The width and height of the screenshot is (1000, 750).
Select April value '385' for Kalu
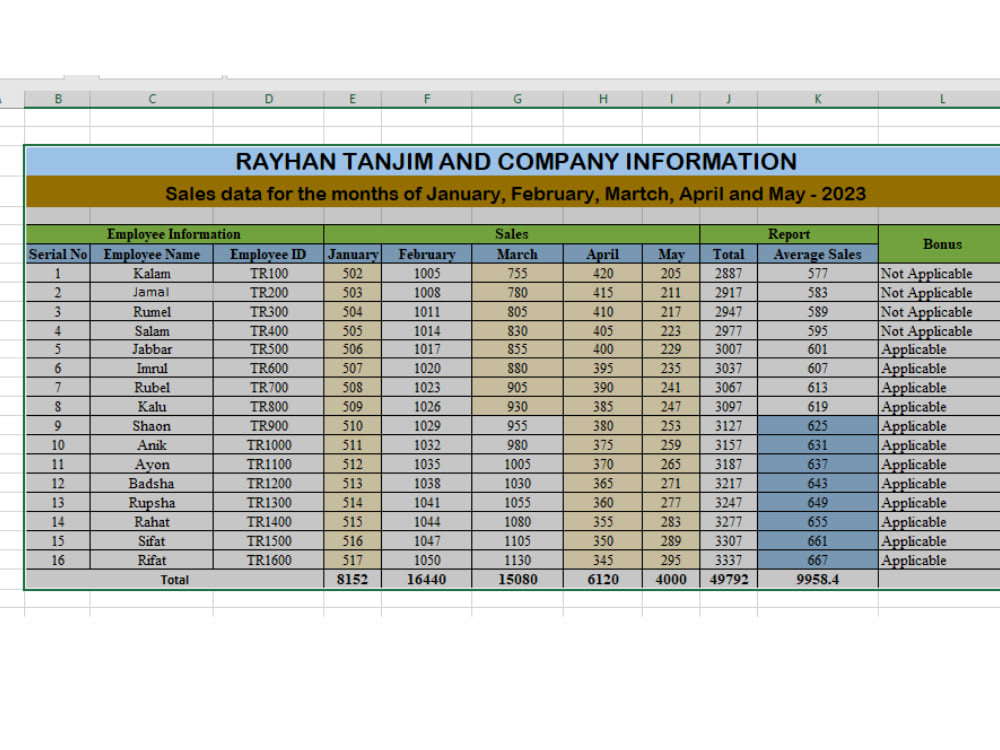pos(603,406)
